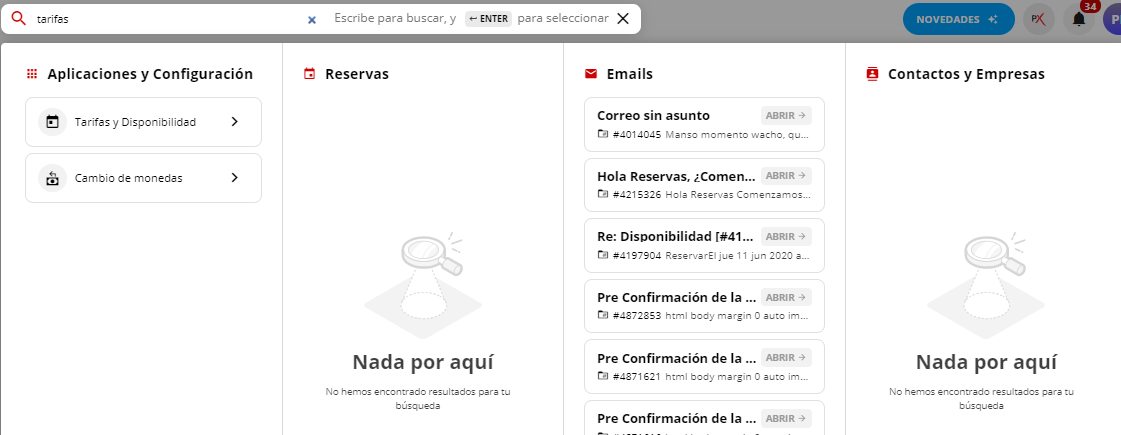Viewport: 1121px width, 435px height.
Task: Click the Novedades button
Action: pos(957,19)
